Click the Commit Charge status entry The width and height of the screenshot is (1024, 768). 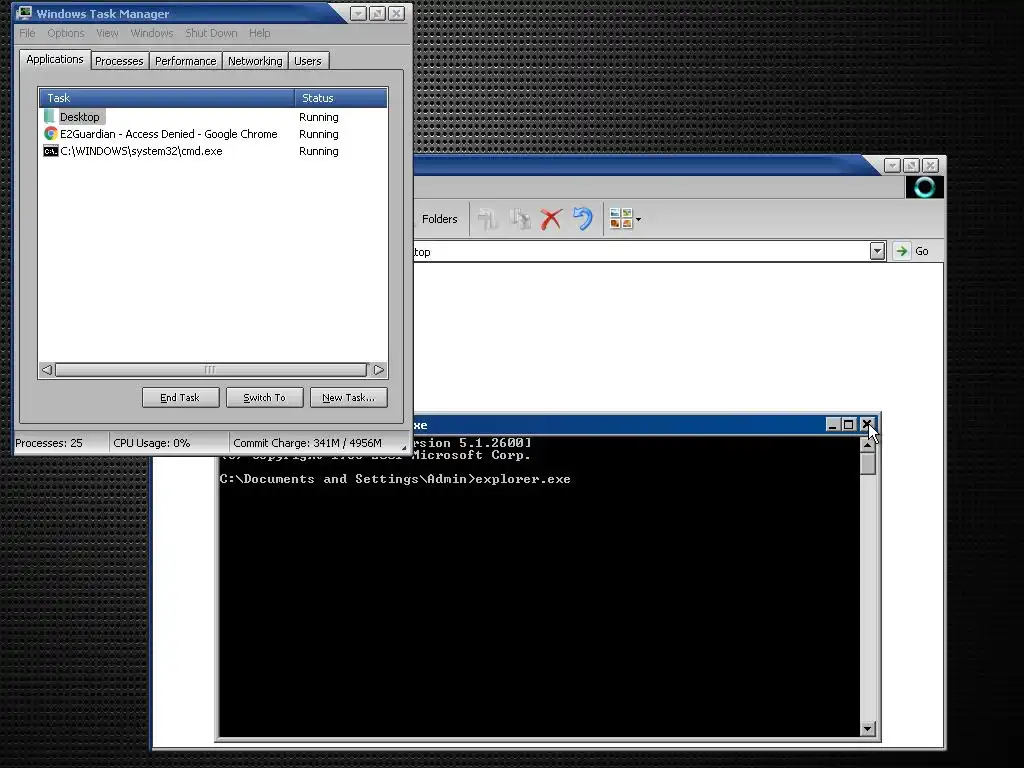coord(307,443)
